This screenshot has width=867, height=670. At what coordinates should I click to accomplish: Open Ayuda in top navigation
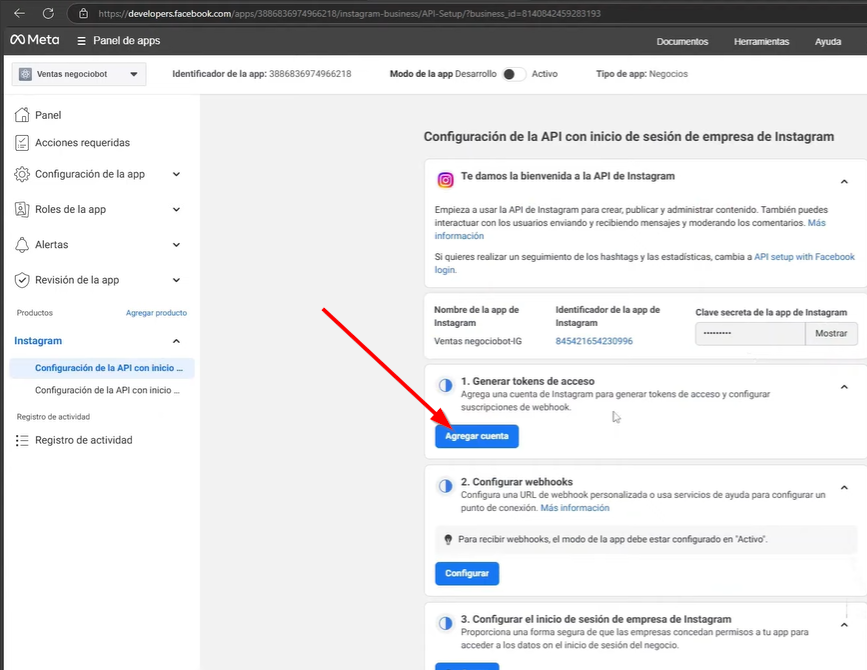(x=828, y=41)
